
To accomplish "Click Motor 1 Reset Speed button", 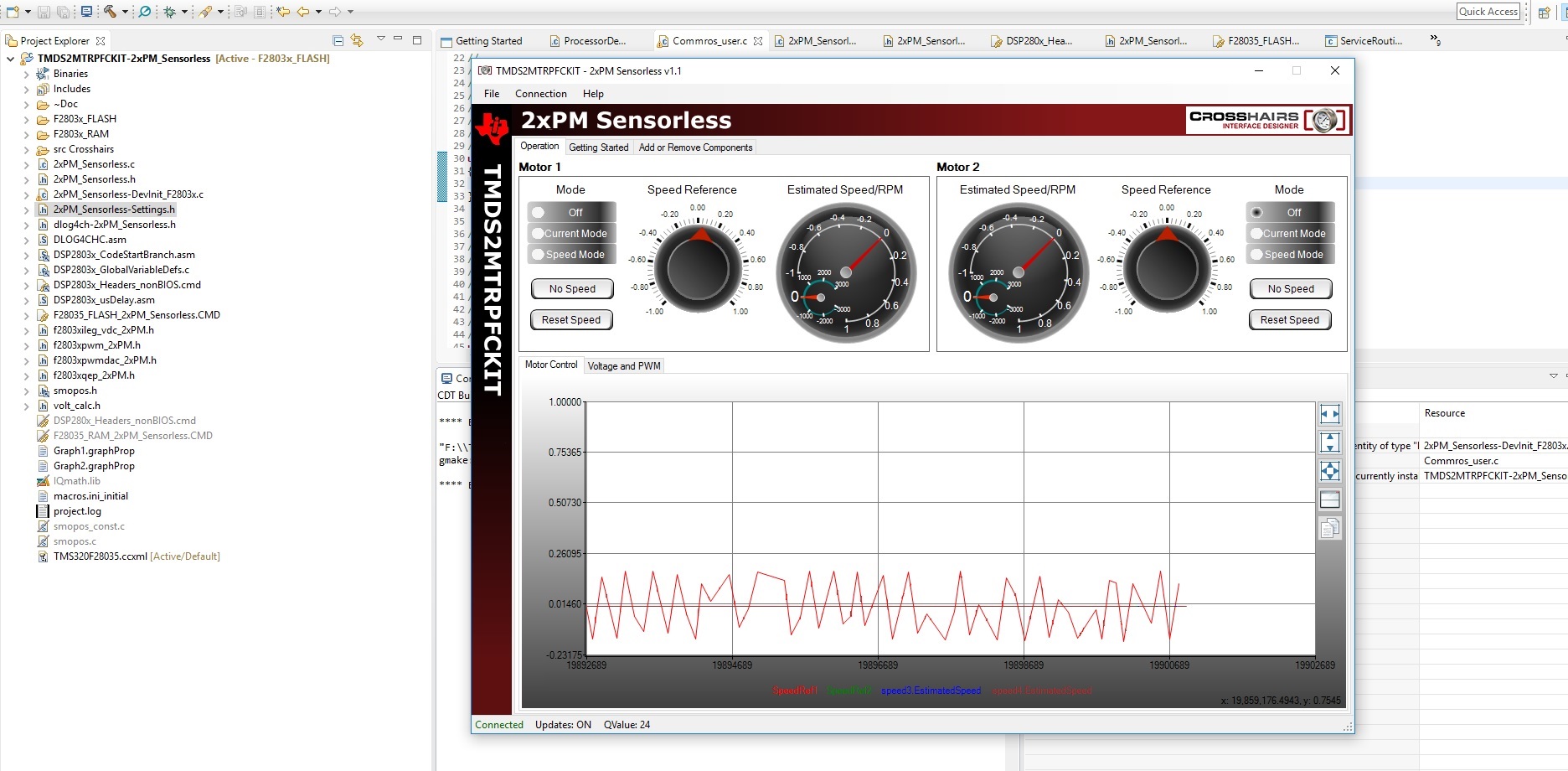I will point(571,320).
